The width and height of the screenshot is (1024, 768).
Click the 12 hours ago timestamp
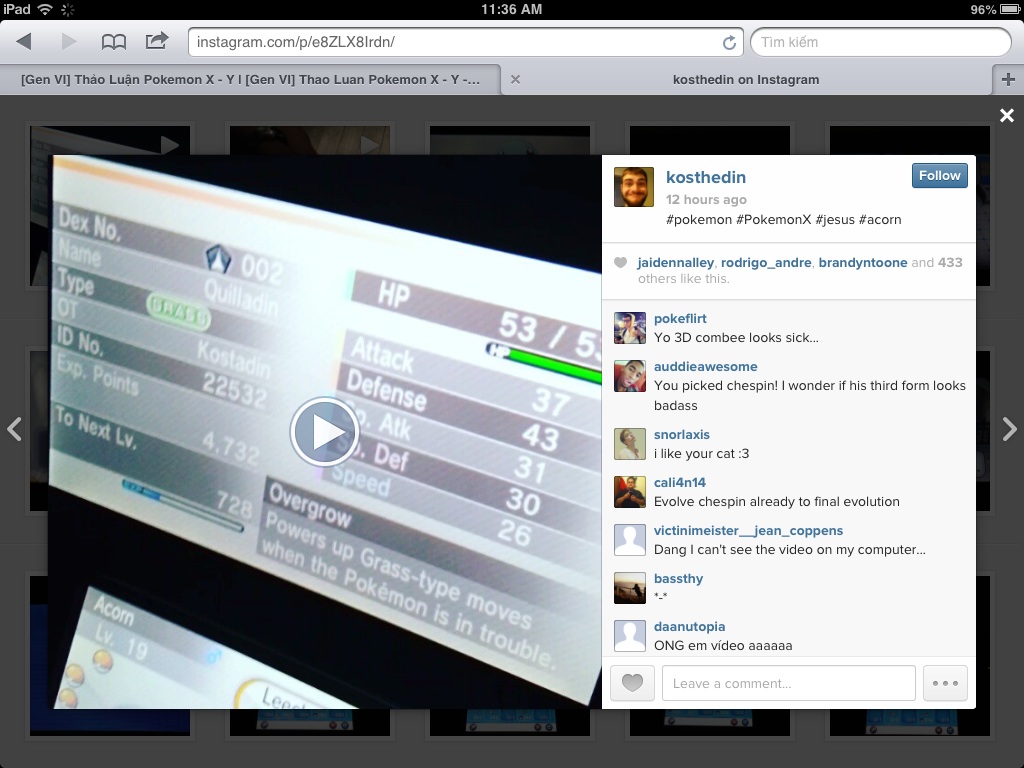[706, 200]
